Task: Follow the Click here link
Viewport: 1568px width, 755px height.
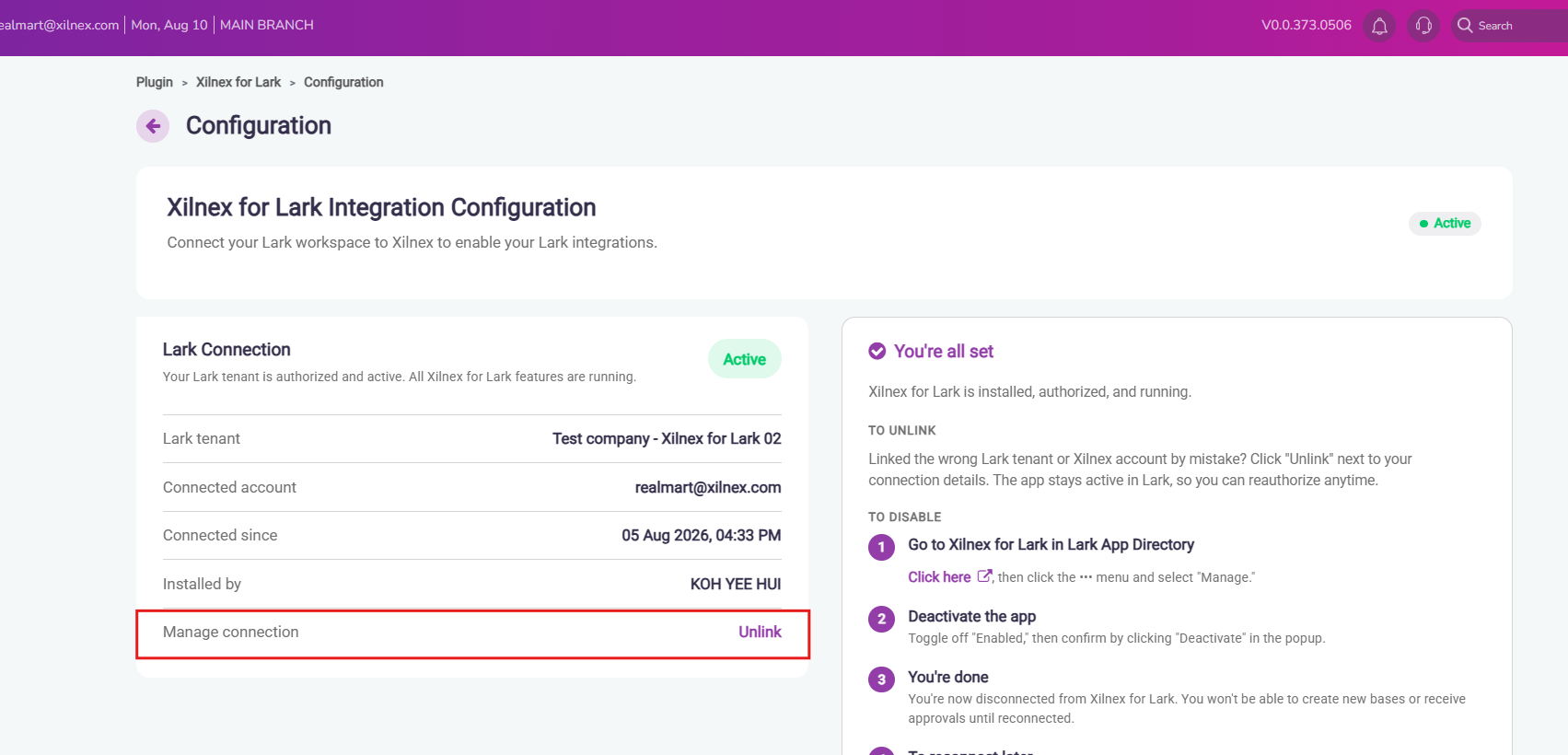Action: click(x=939, y=577)
